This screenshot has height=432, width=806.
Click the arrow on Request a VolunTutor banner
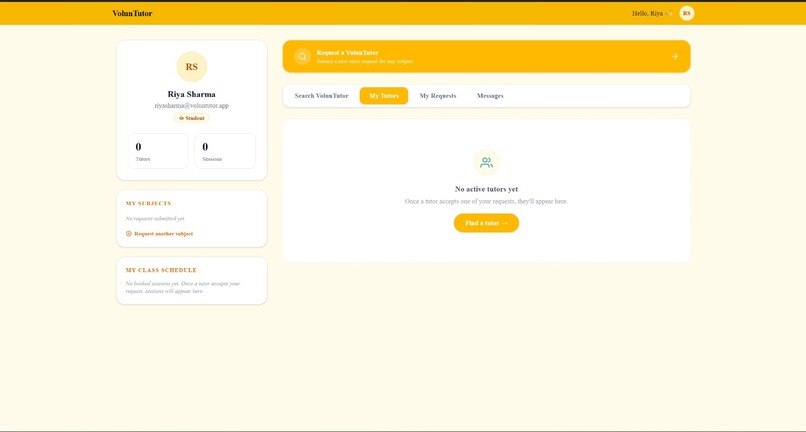point(674,57)
